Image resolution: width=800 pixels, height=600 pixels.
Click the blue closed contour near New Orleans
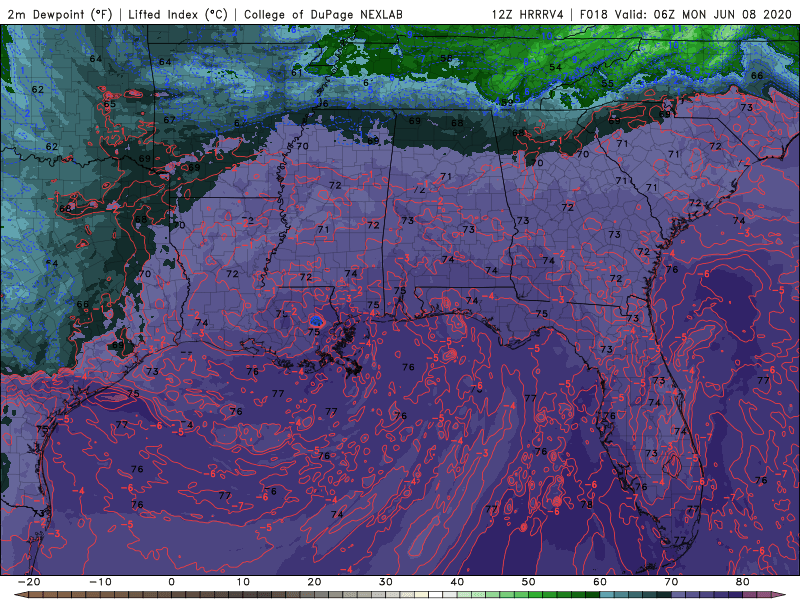coord(316,321)
